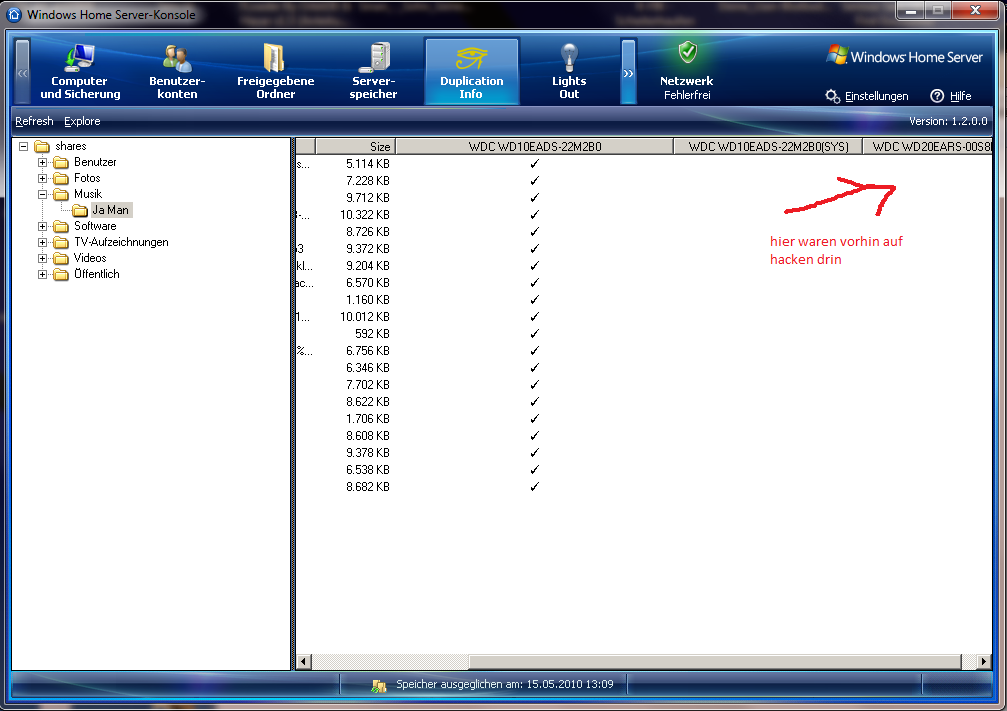Click the Speicher ausgeglichen status text
Viewport: 1007px width, 711px height.
(505, 685)
